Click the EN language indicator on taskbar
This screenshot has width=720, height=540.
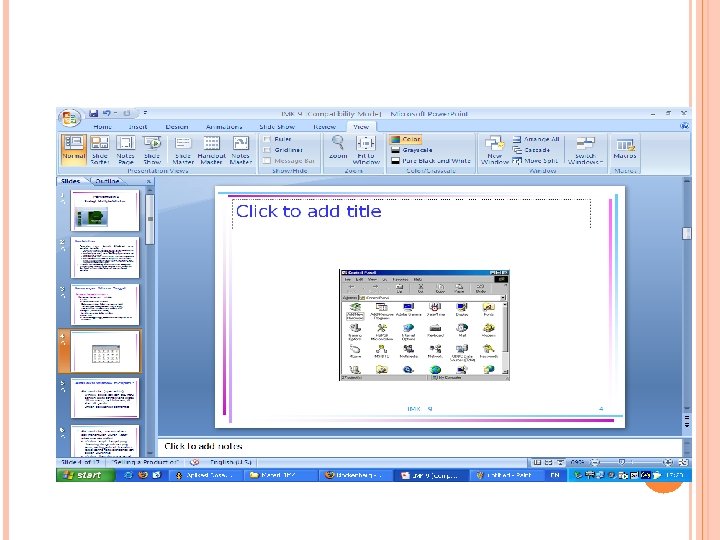click(x=555, y=475)
